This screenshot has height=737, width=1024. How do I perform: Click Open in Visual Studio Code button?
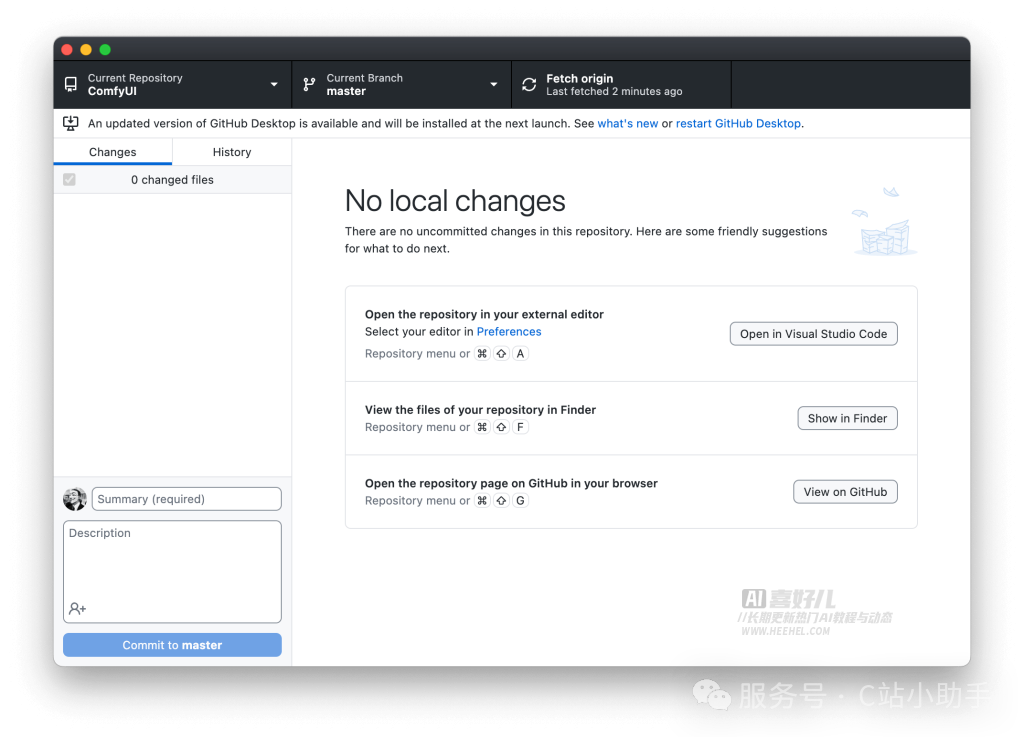tap(814, 334)
